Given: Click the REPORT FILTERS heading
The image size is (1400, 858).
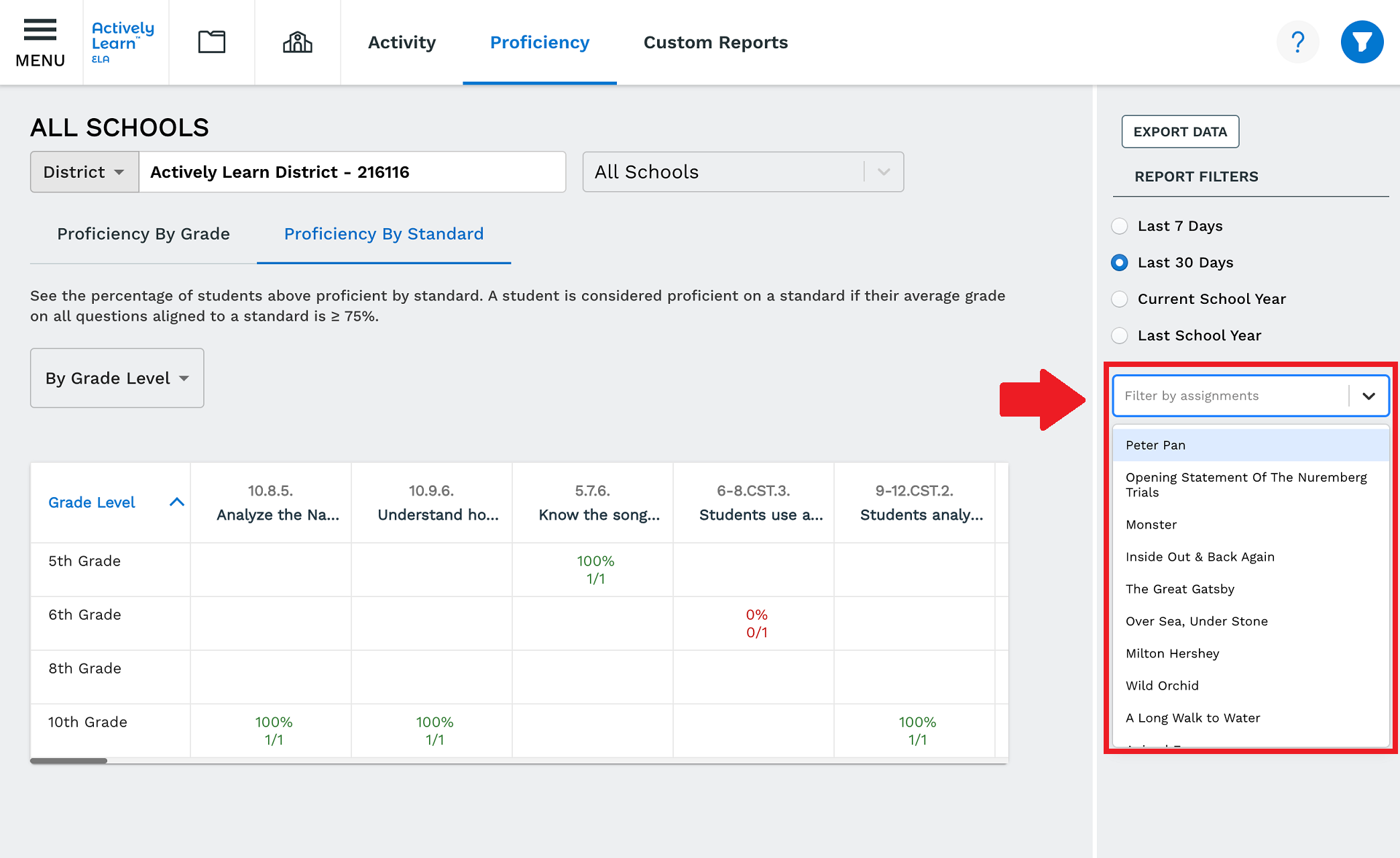Looking at the screenshot, I should [x=1196, y=176].
